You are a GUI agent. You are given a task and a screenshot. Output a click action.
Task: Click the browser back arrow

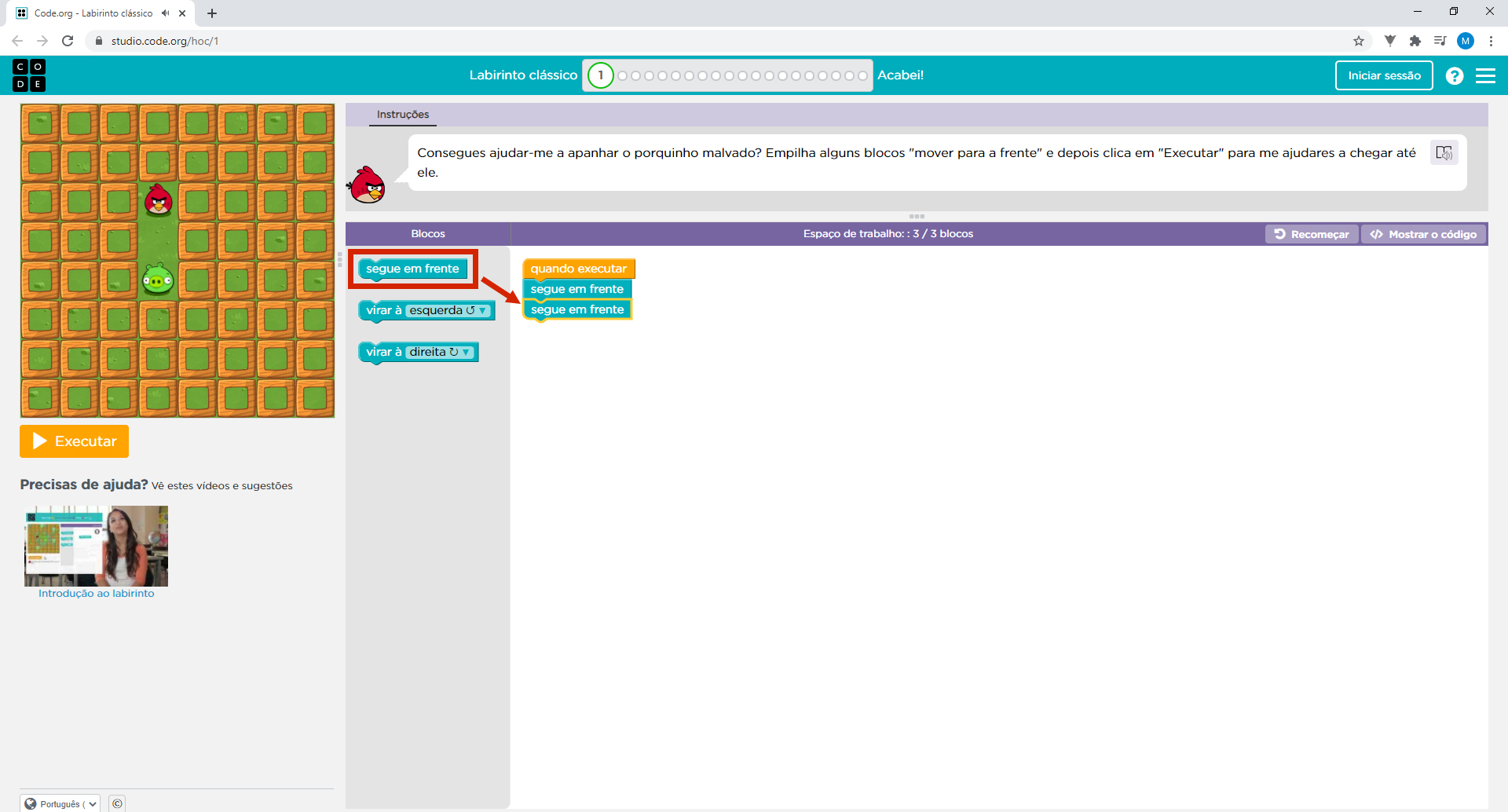click(17, 41)
